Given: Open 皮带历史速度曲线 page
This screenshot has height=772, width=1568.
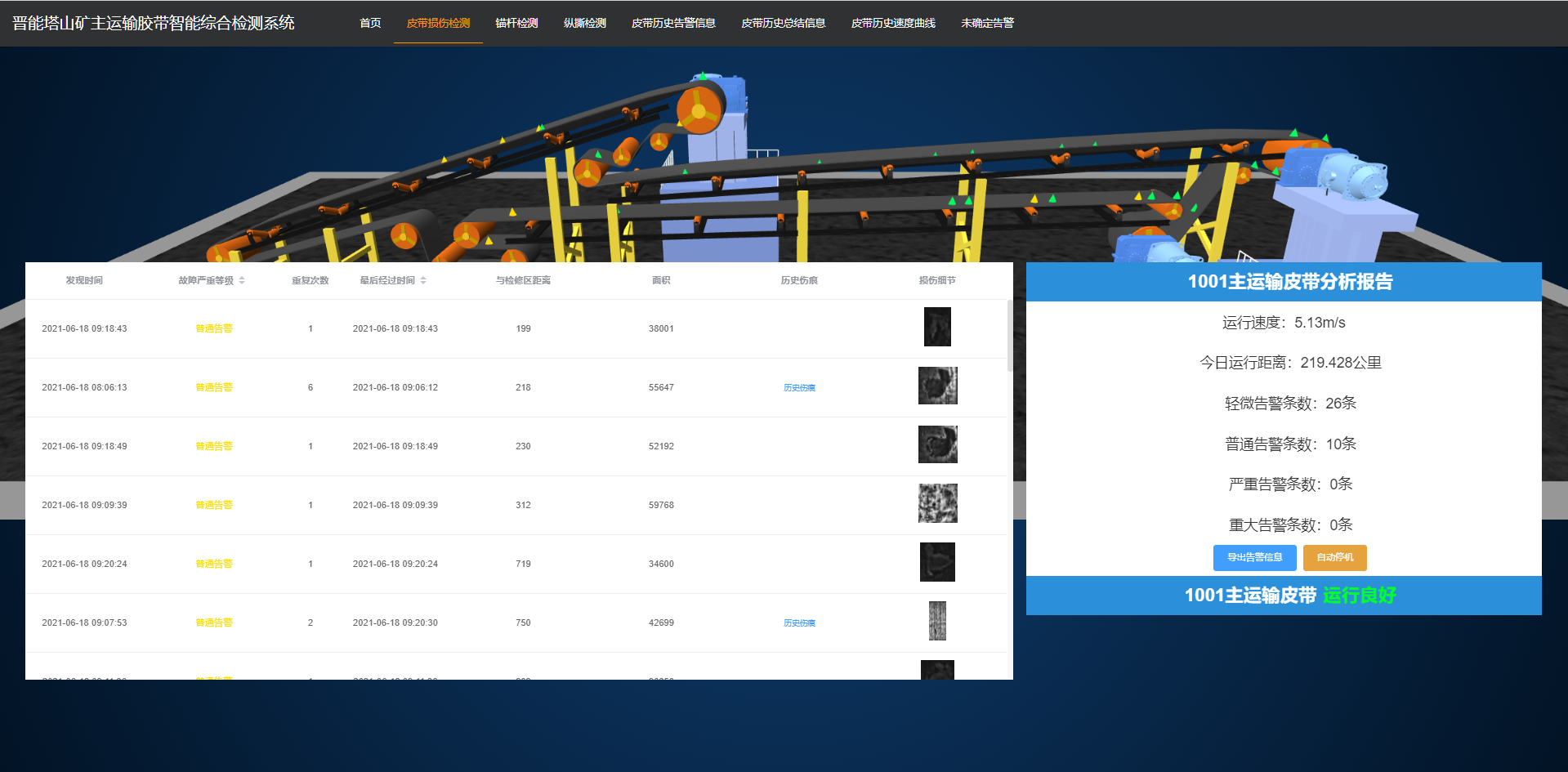Looking at the screenshot, I should (x=893, y=23).
